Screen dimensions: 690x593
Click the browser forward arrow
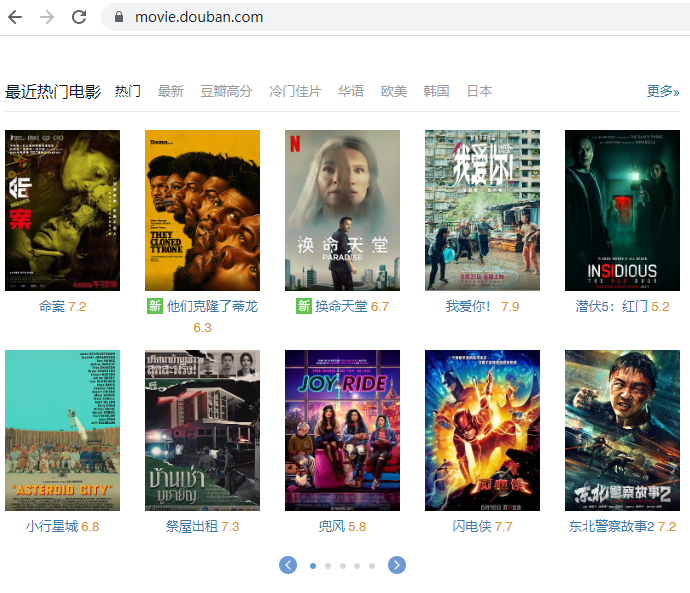(47, 17)
